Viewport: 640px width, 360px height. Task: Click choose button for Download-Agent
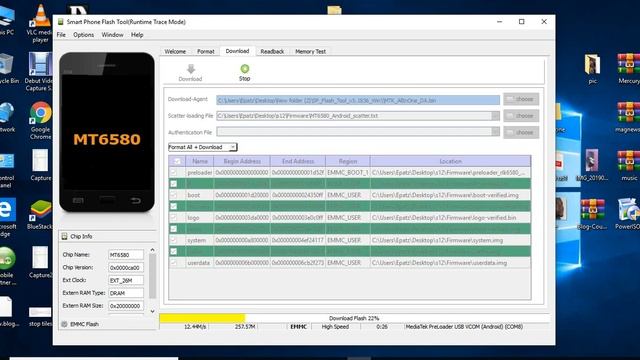521,99
